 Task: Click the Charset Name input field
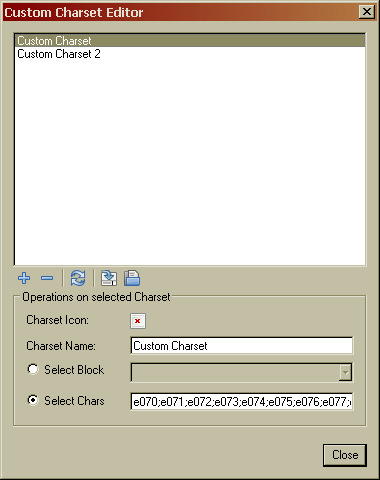pos(242,346)
